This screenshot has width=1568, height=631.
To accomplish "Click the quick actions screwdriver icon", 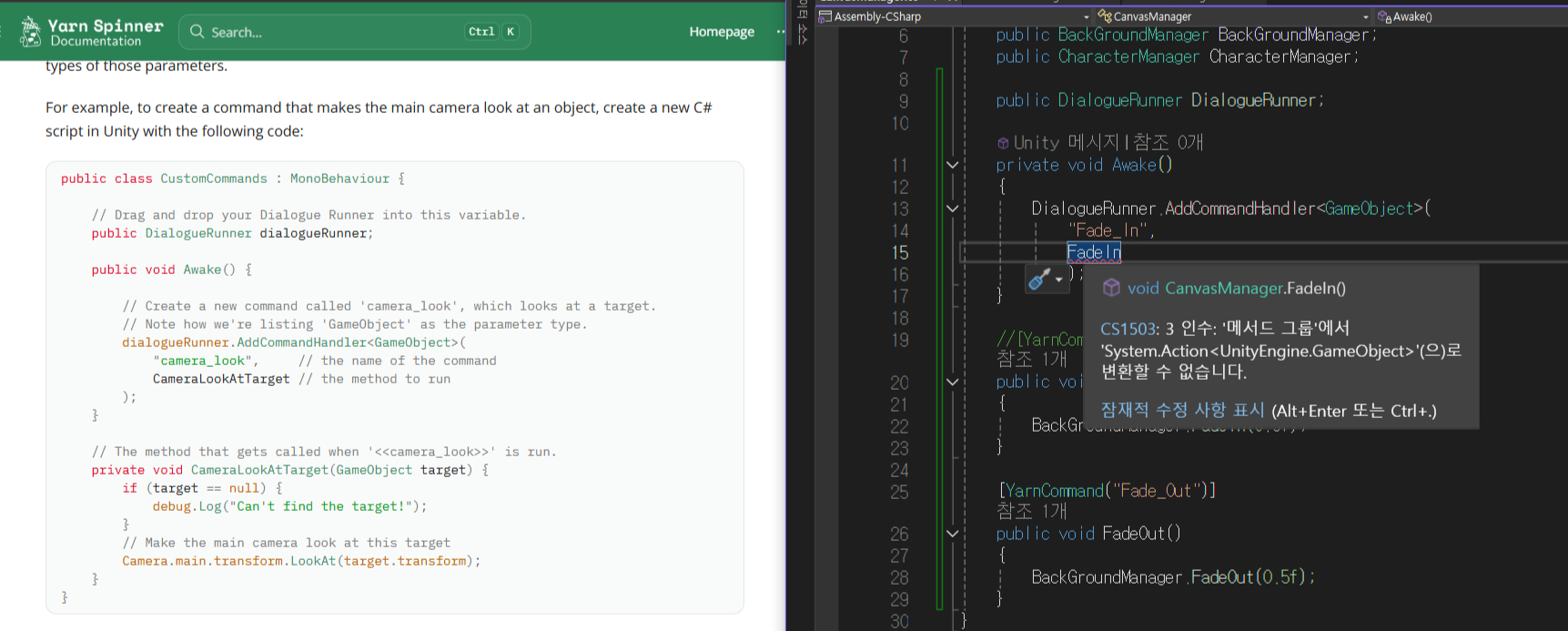I will 1039,280.
